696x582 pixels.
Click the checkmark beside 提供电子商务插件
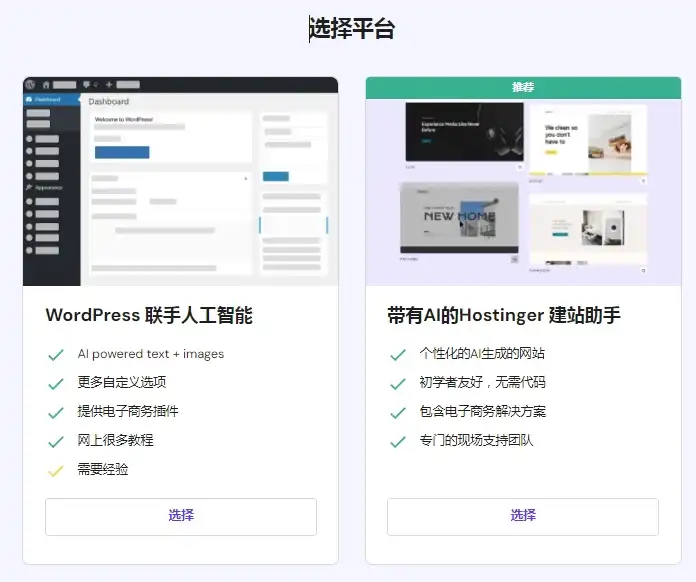pos(56,412)
